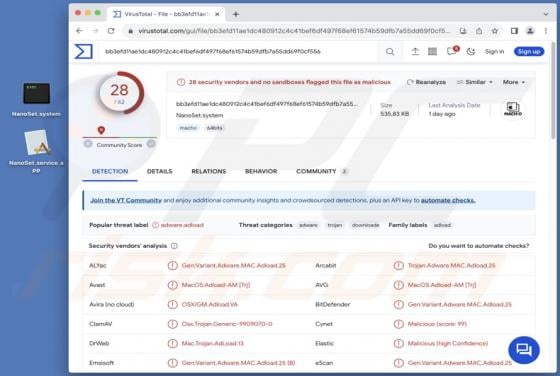The image size is (560, 376).
Task: Close the VirusTotal tab
Action: click(x=217, y=14)
